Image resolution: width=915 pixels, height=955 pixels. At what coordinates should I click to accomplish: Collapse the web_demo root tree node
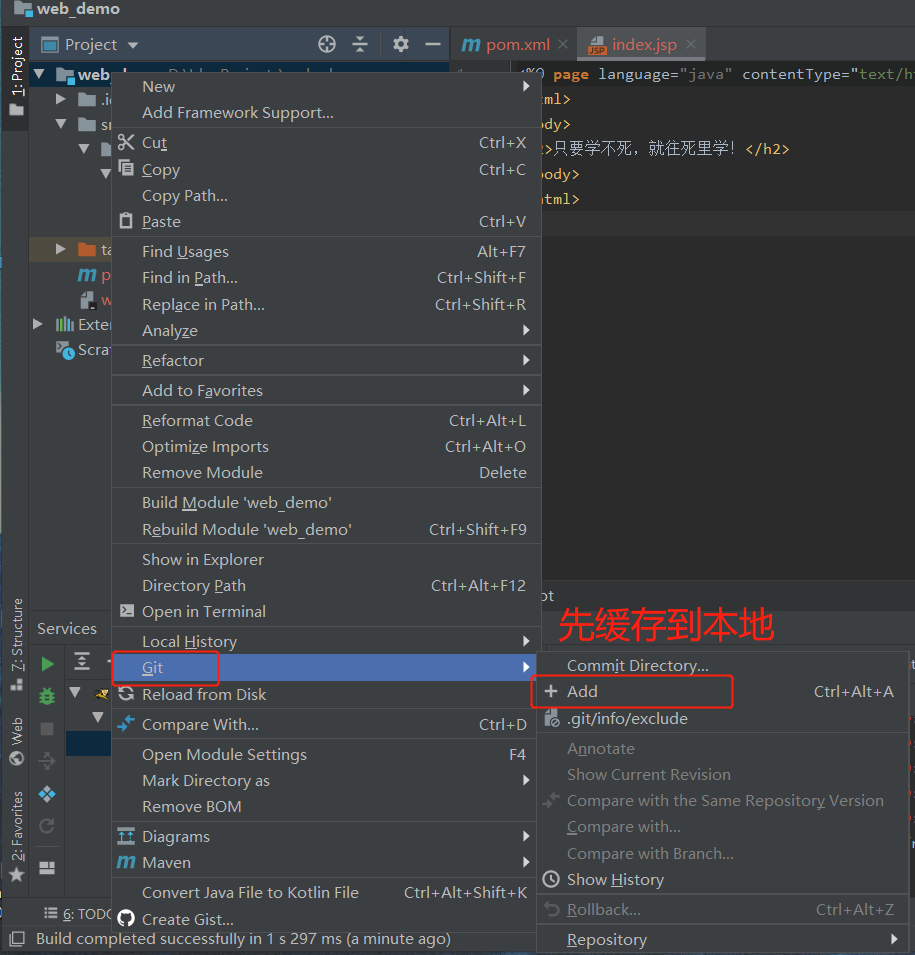click(x=40, y=74)
